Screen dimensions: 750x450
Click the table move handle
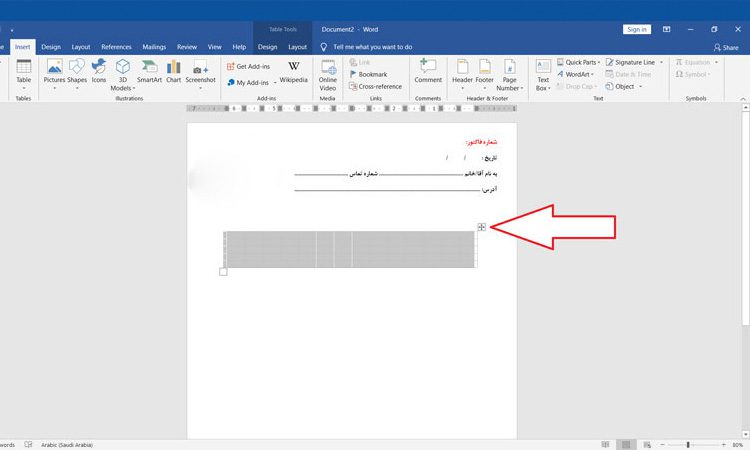point(482,227)
